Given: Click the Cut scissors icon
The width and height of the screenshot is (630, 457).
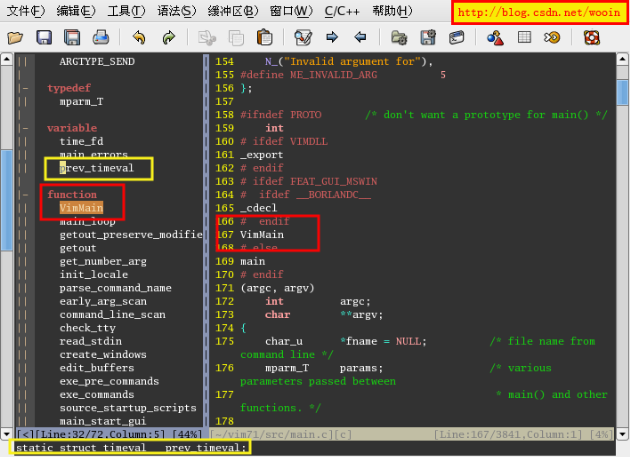Looking at the screenshot, I should 207,38.
